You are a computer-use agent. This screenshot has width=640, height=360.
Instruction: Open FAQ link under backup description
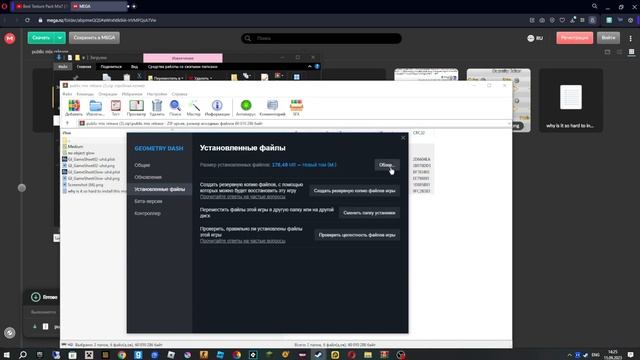point(242,197)
